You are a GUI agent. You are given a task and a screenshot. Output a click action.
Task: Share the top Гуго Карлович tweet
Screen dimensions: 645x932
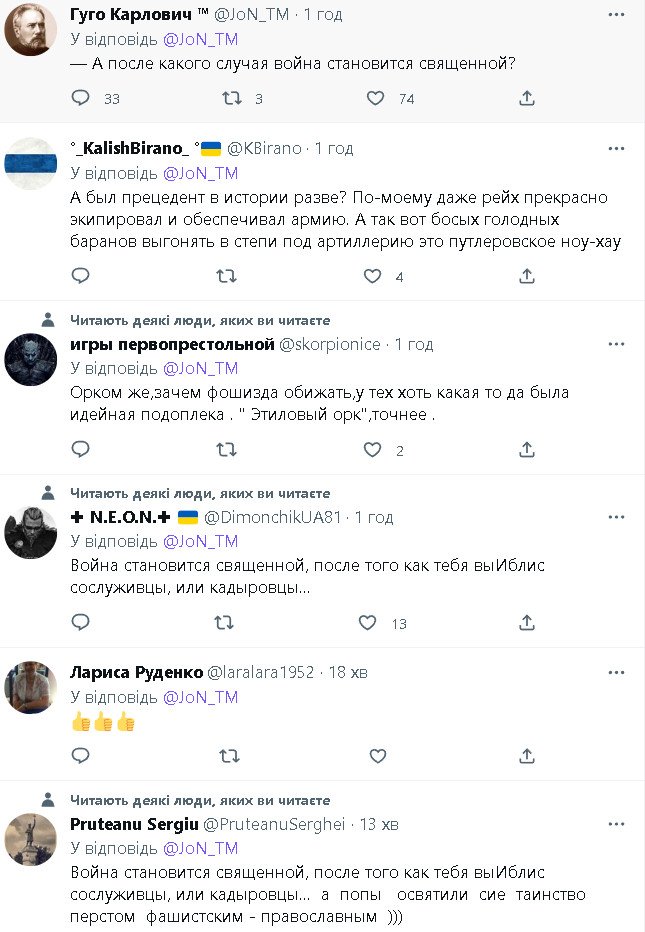pos(526,98)
